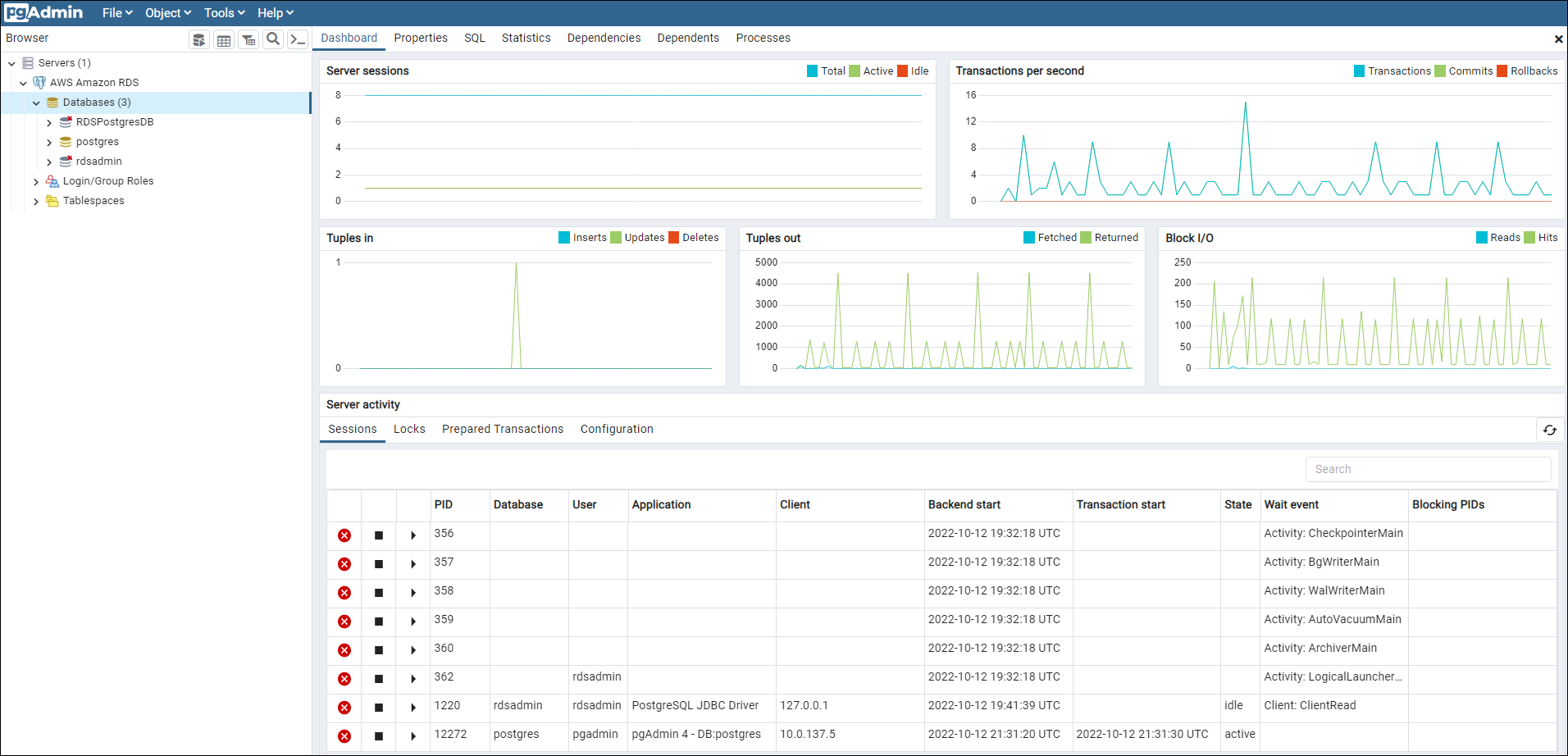Image resolution: width=1568 pixels, height=756 pixels.
Task: Sort sessions by Wait event column header
Action: tap(1333, 505)
